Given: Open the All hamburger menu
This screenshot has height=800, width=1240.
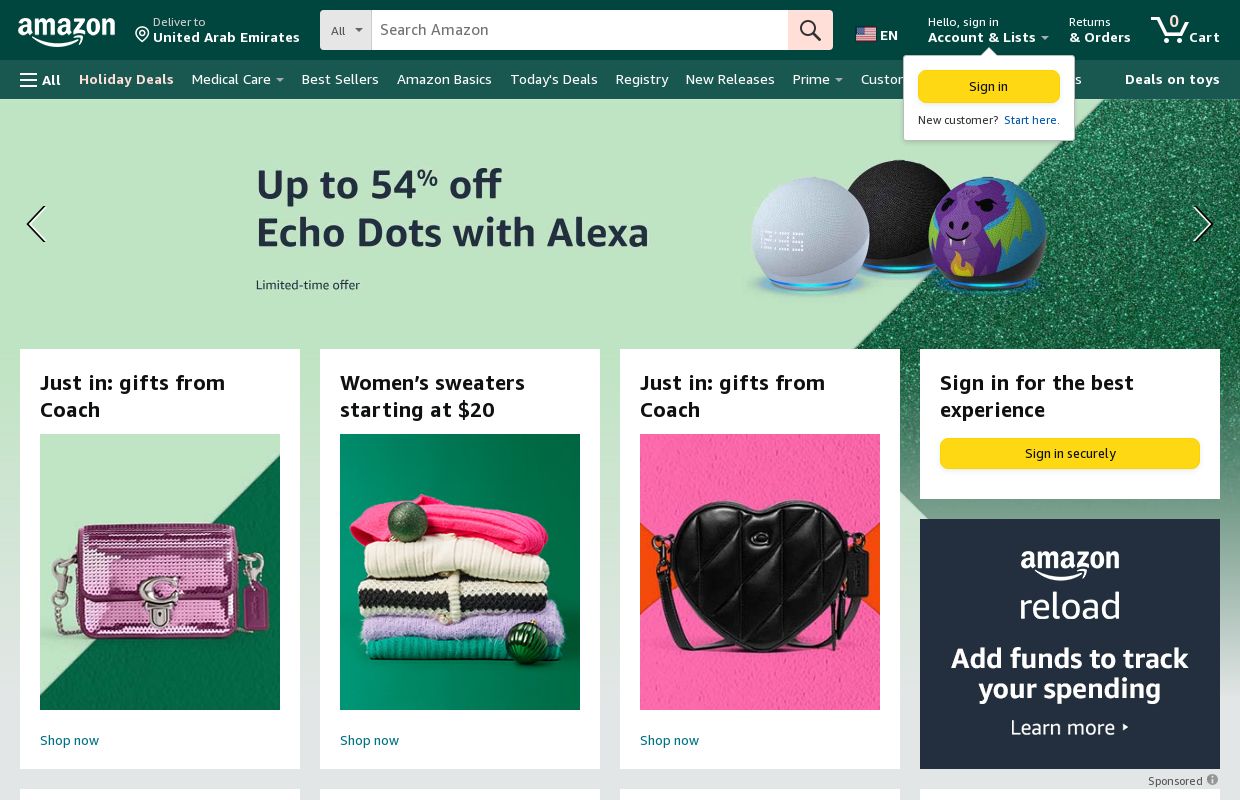Looking at the screenshot, I should 40,79.
